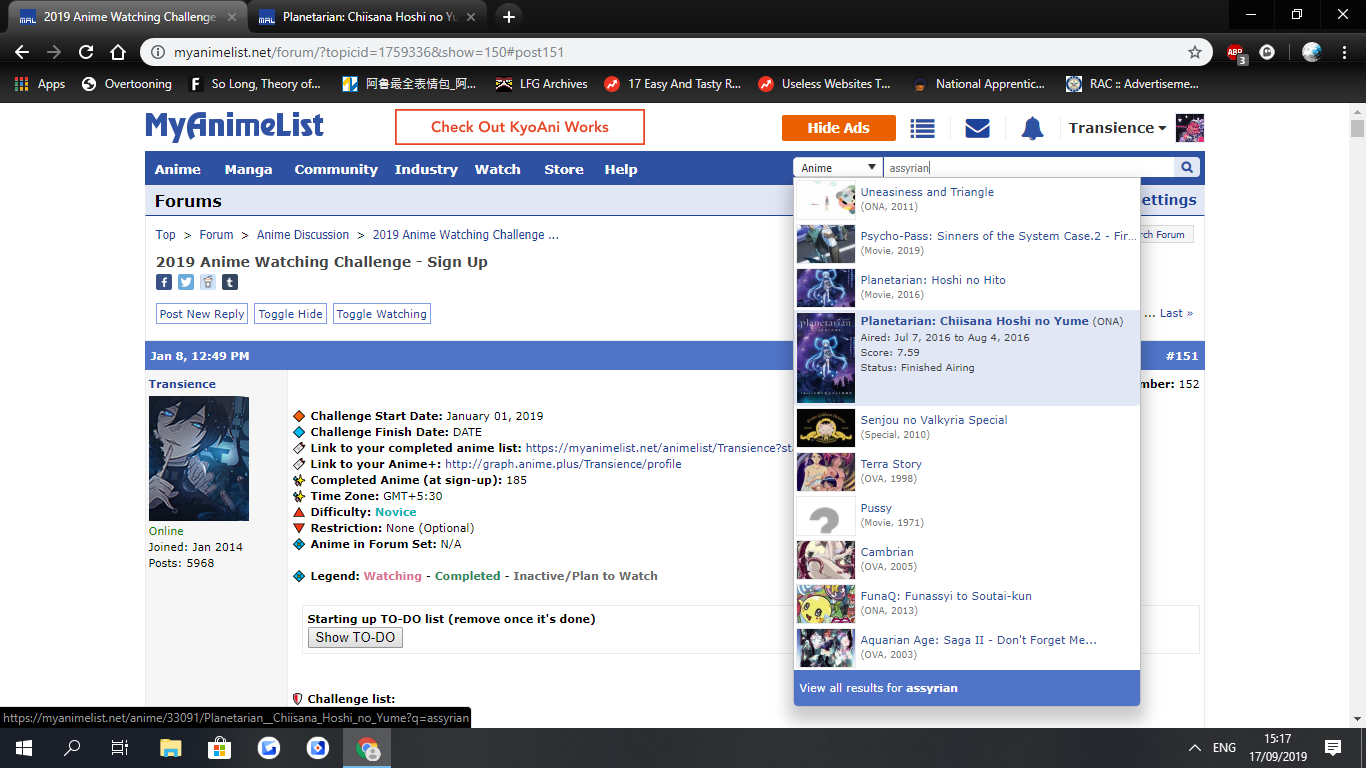Open Cambrian search result
This screenshot has height=768, width=1366.
(967, 559)
